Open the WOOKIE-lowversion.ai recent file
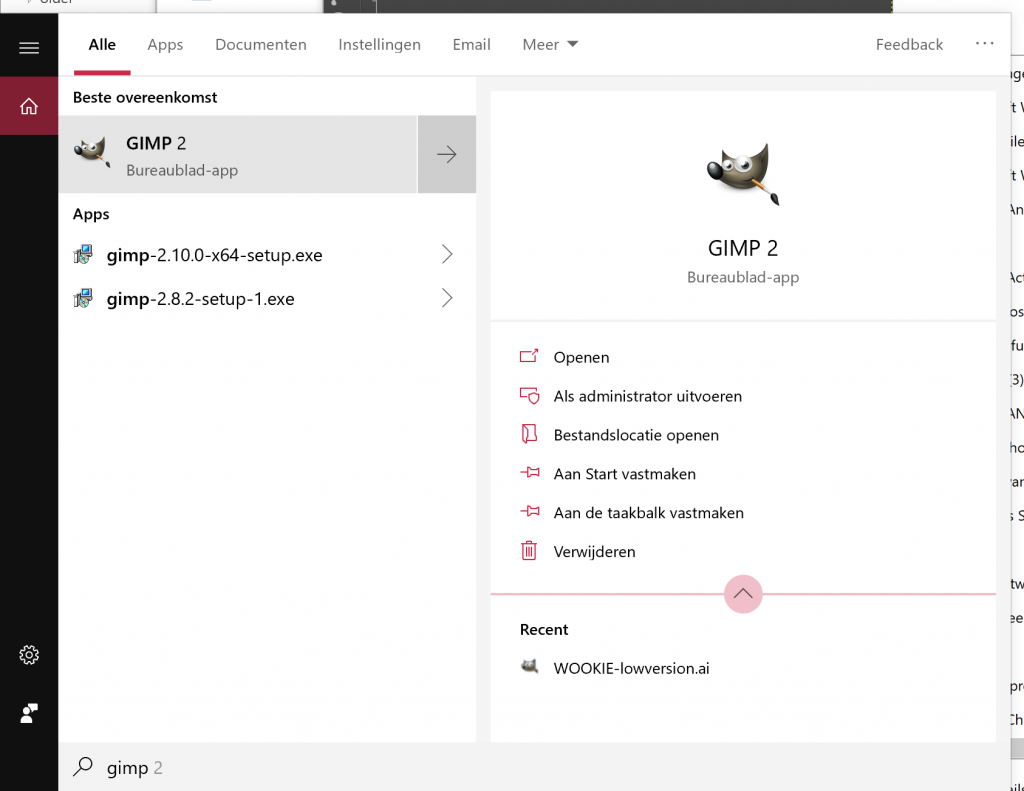This screenshot has width=1024, height=791. 630,668
